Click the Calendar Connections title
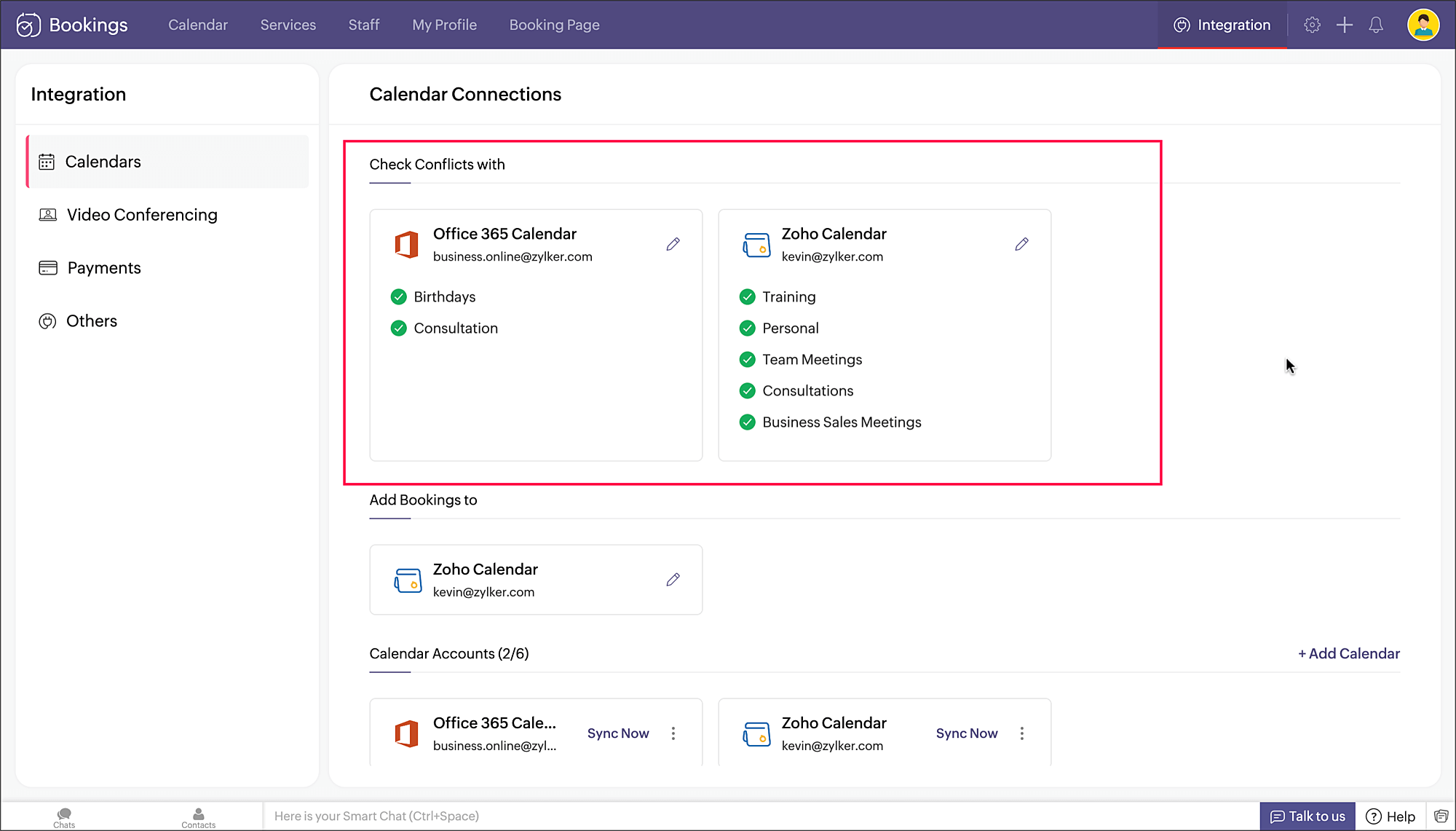The height and width of the screenshot is (831, 1456). 465,94
